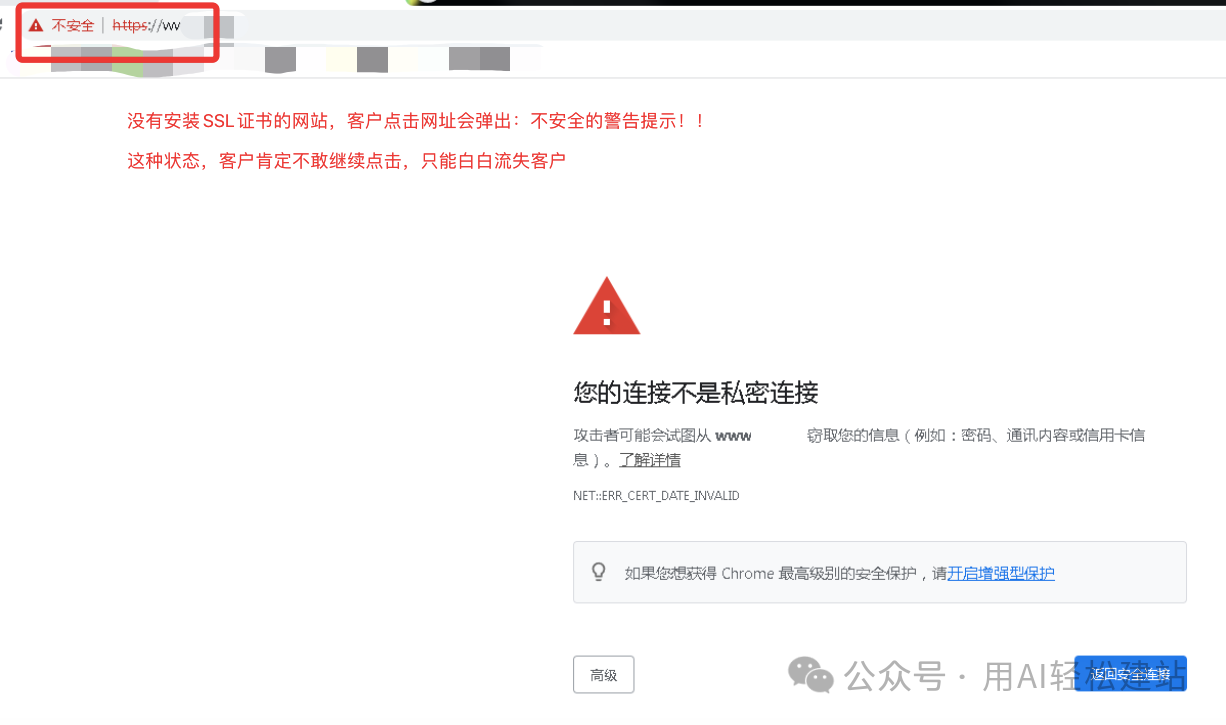Follow the 开启增强型保护 link
Image resolution: width=1226 pixels, height=725 pixels.
[x=1001, y=573]
